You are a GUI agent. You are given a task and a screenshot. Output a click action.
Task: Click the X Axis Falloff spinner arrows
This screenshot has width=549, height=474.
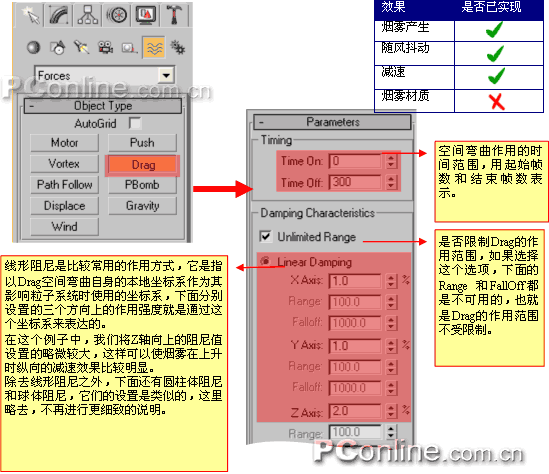coord(391,323)
